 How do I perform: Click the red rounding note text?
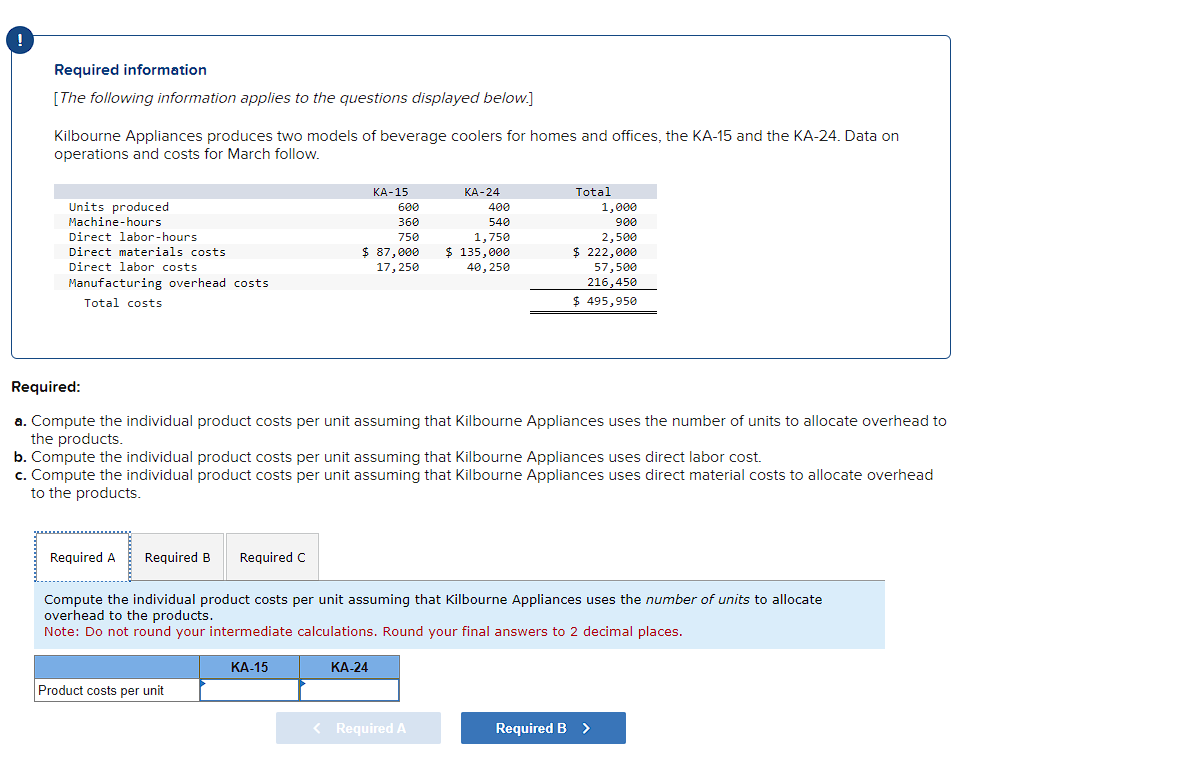[363, 631]
